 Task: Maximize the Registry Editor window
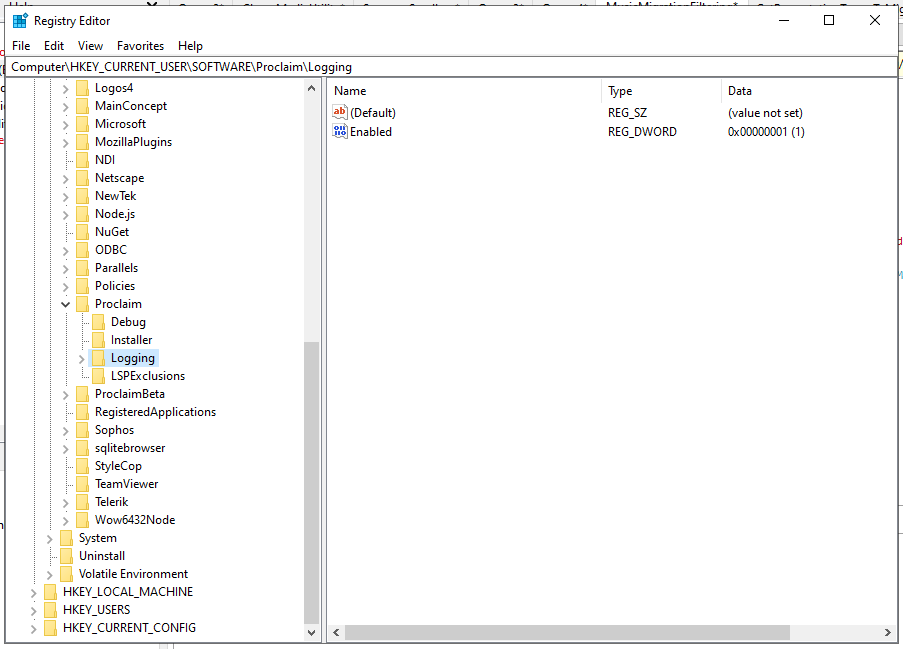click(829, 20)
